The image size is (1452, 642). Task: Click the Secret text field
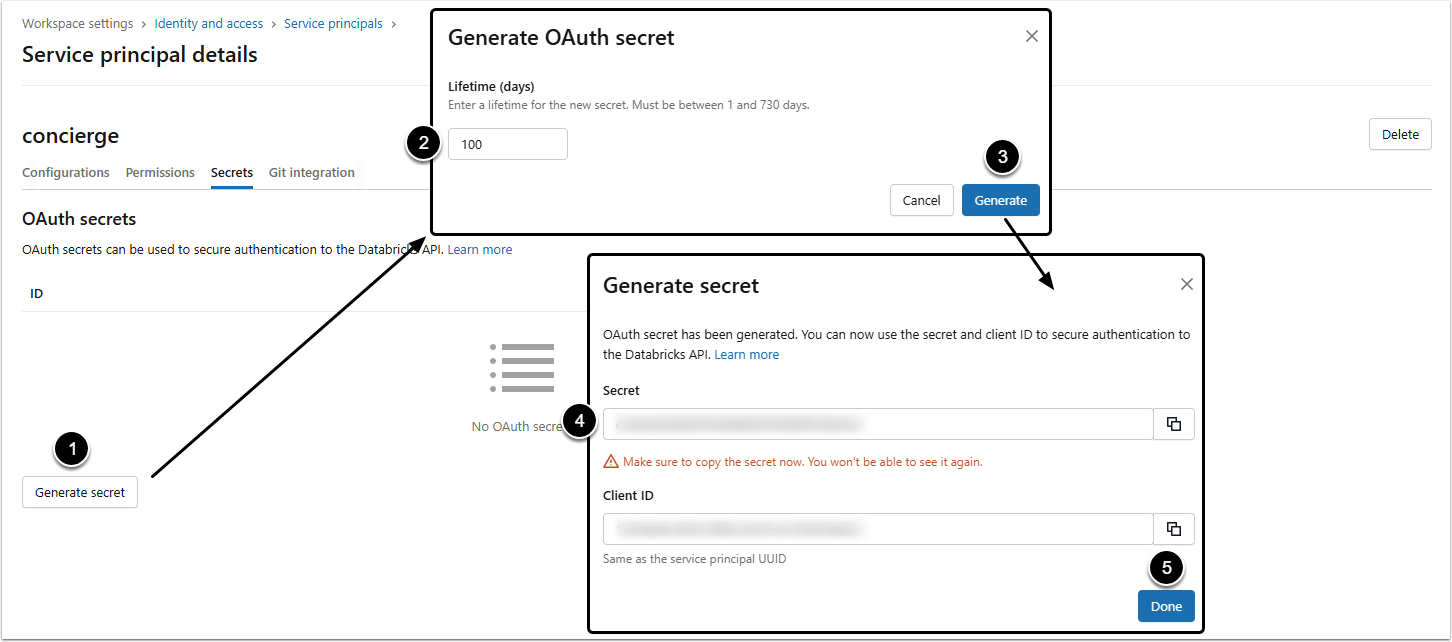click(x=878, y=424)
